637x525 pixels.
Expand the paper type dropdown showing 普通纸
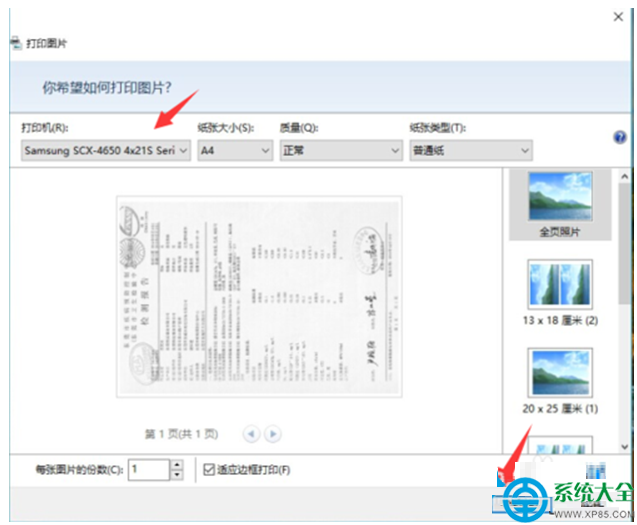pos(471,150)
